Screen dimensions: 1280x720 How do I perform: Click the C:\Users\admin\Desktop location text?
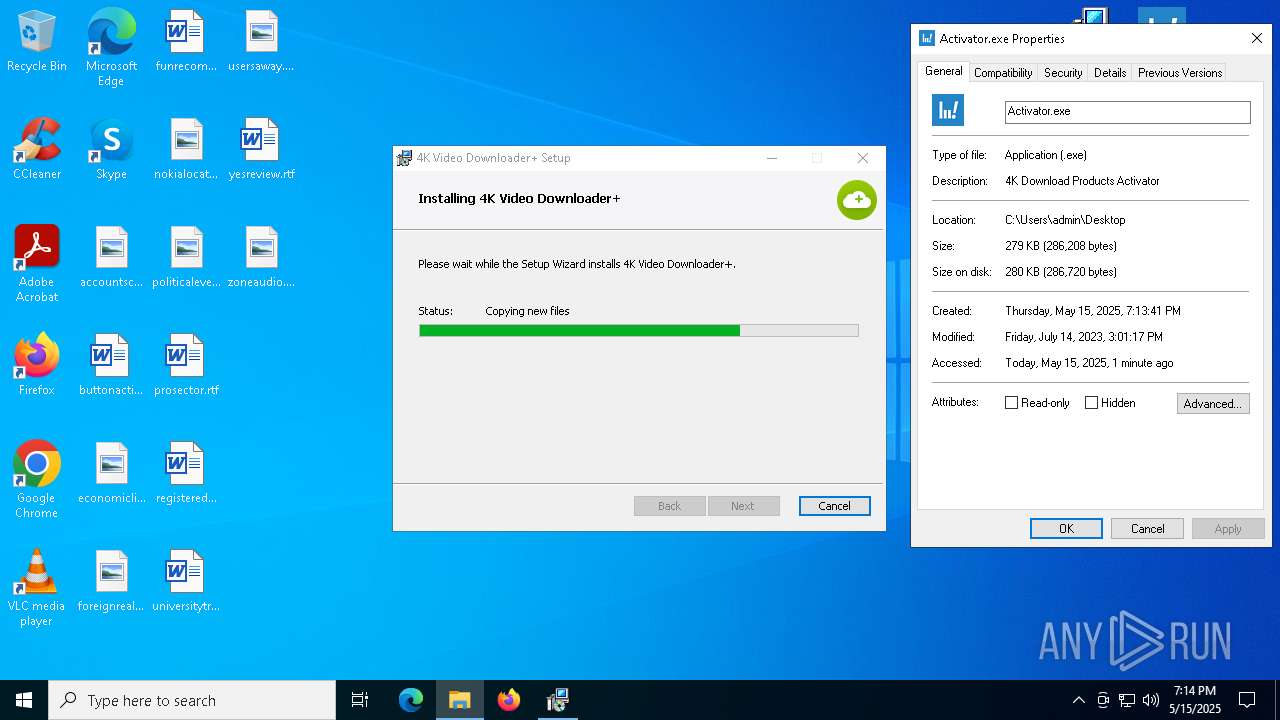[x=1065, y=220]
